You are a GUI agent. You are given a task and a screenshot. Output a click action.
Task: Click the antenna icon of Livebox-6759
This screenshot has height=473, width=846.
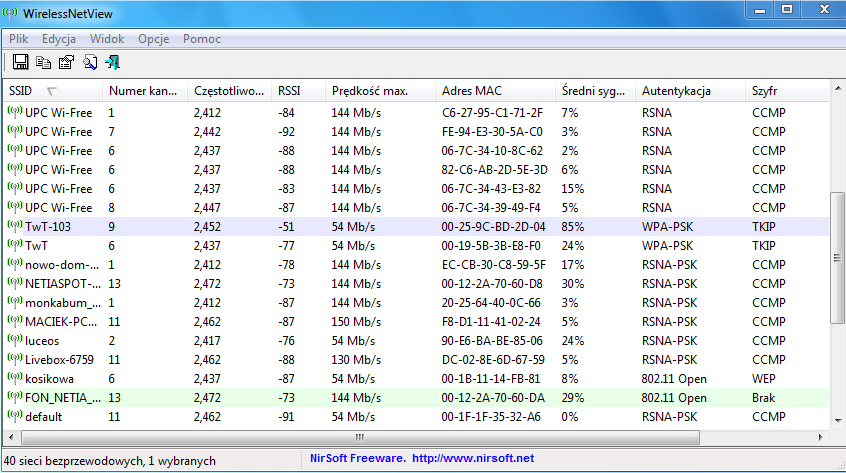15,359
